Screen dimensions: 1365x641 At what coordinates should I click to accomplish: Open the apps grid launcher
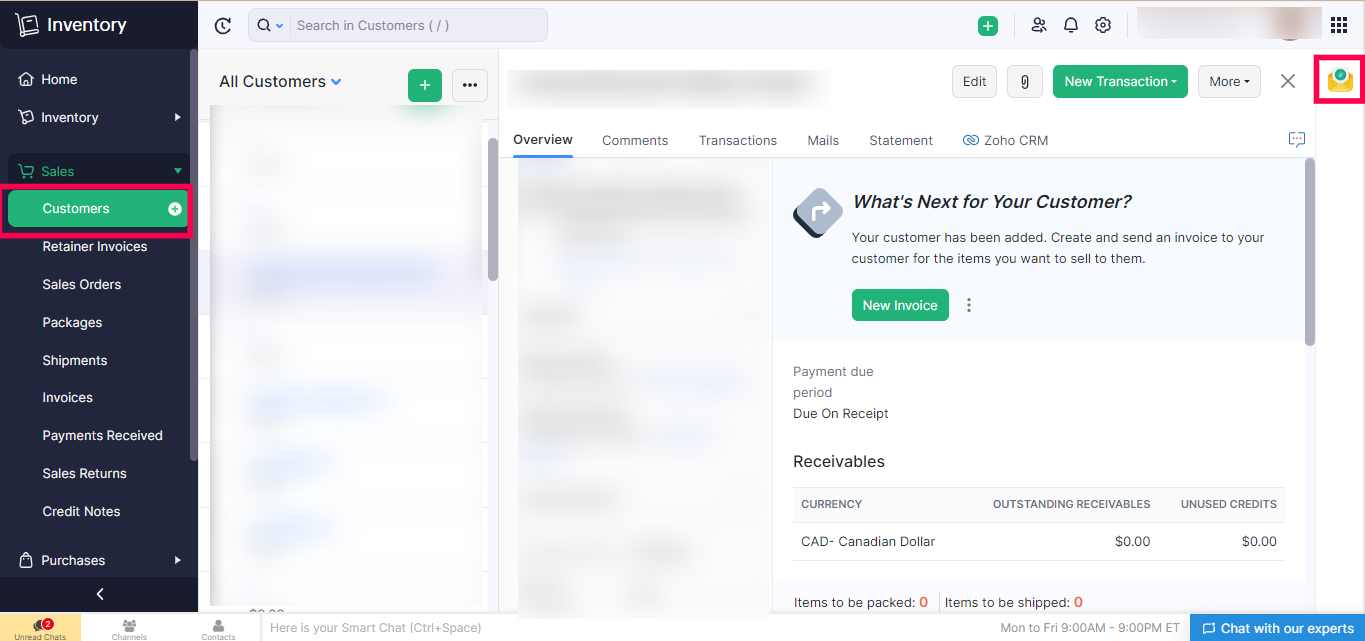pyautogui.click(x=1338, y=25)
